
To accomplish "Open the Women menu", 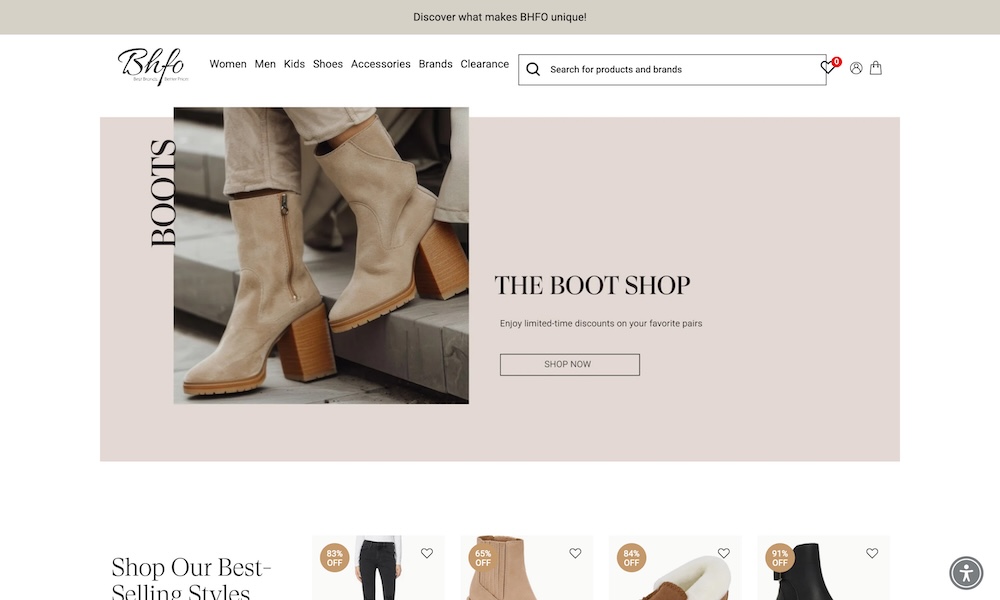I will click(x=228, y=64).
